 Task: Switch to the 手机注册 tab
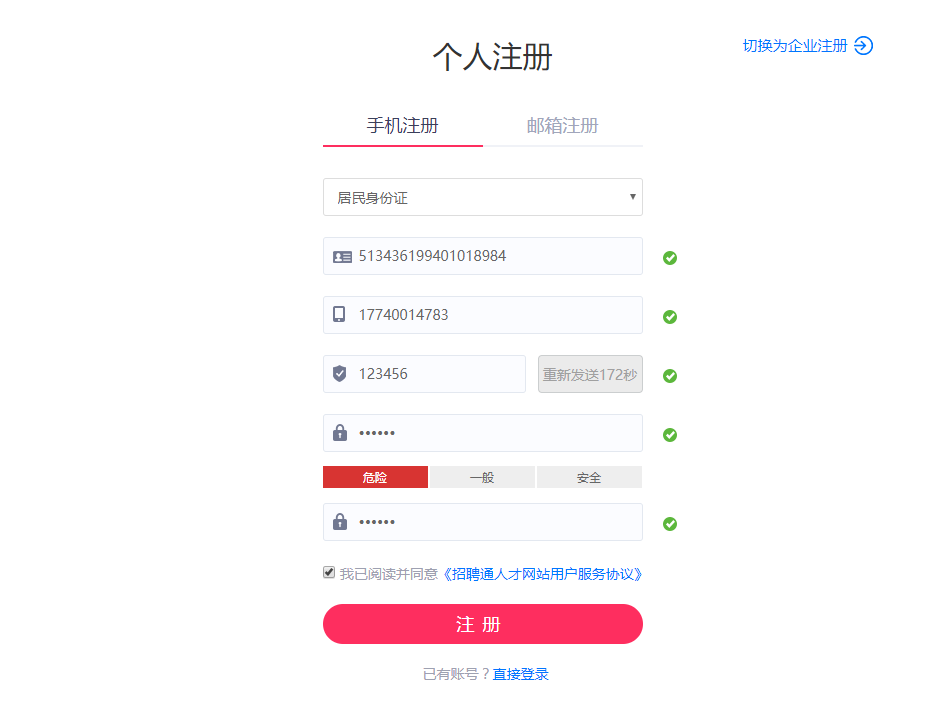(x=402, y=126)
